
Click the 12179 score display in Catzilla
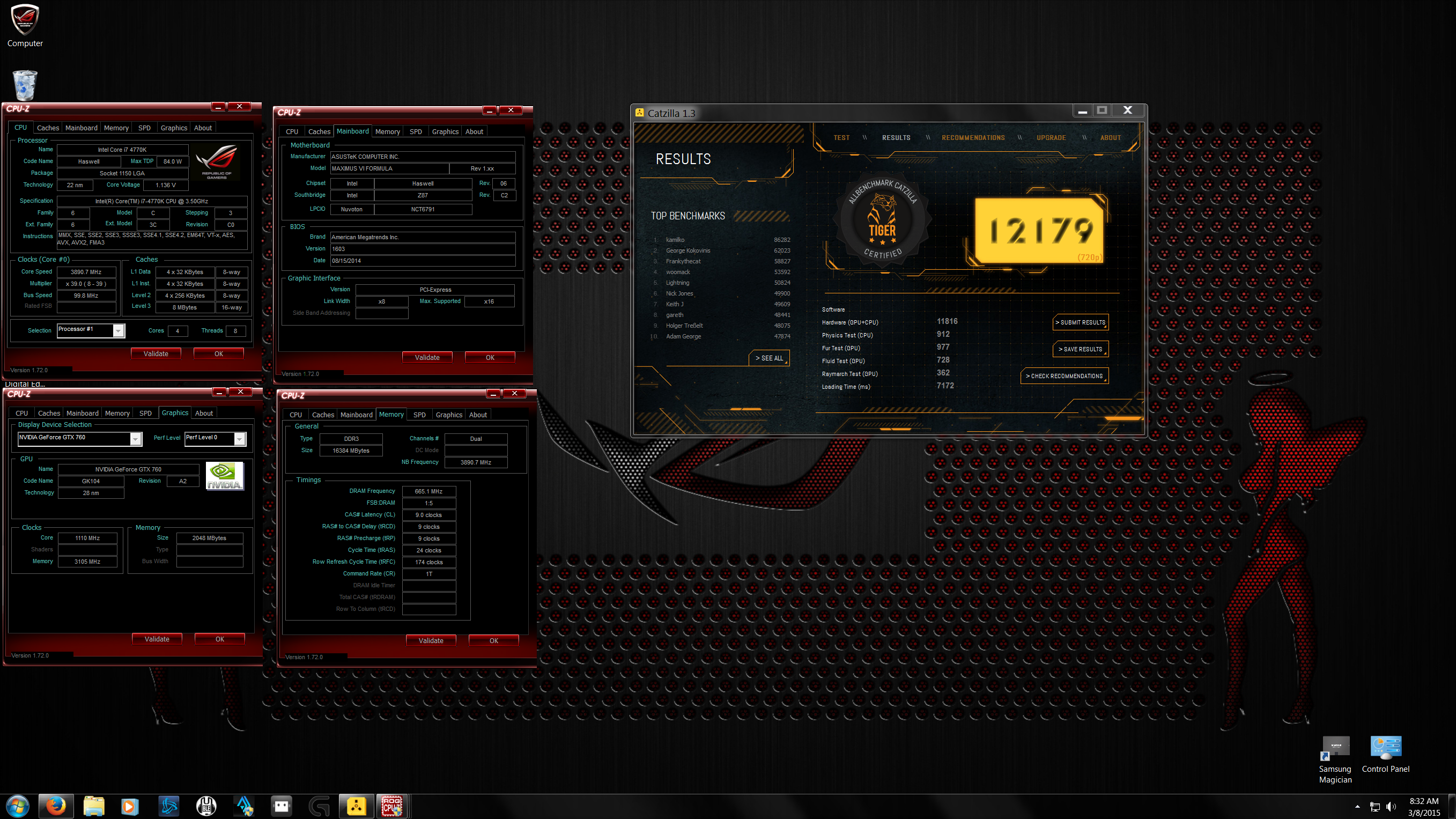tap(1039, 230)
